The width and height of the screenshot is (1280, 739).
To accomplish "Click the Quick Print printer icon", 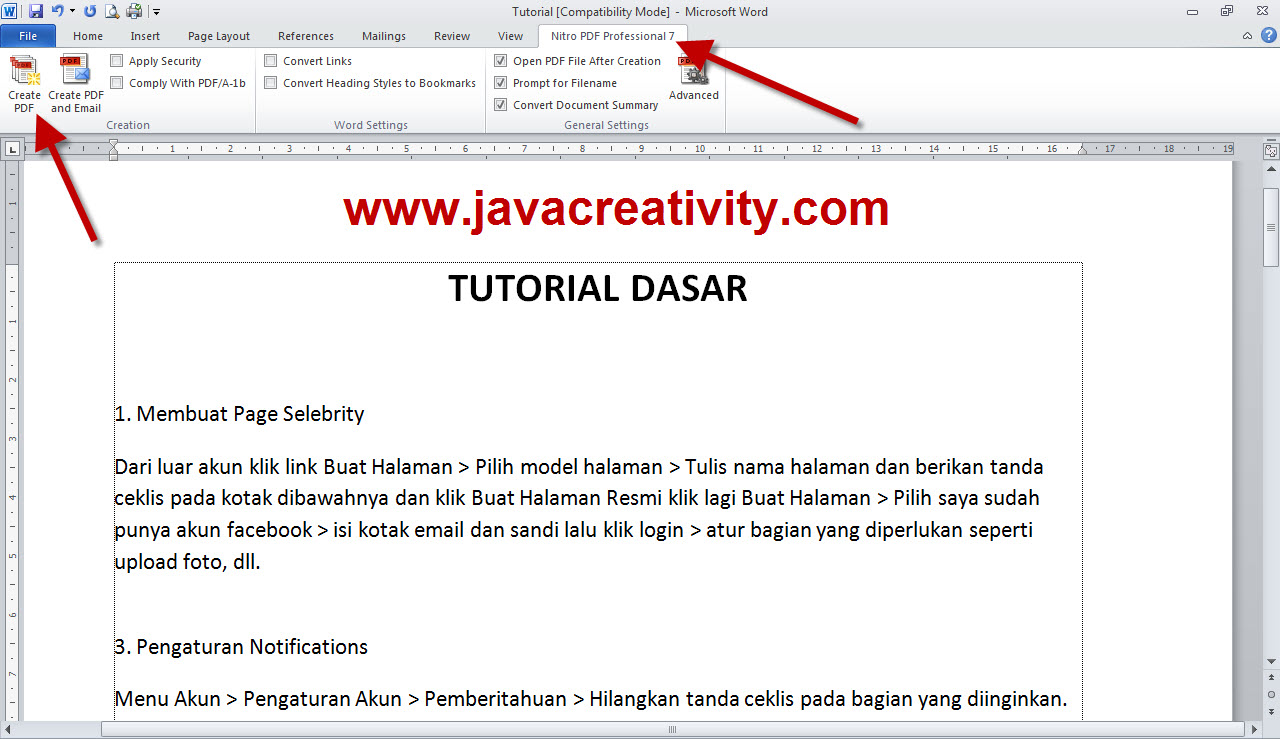I will [x=134, y=11].
